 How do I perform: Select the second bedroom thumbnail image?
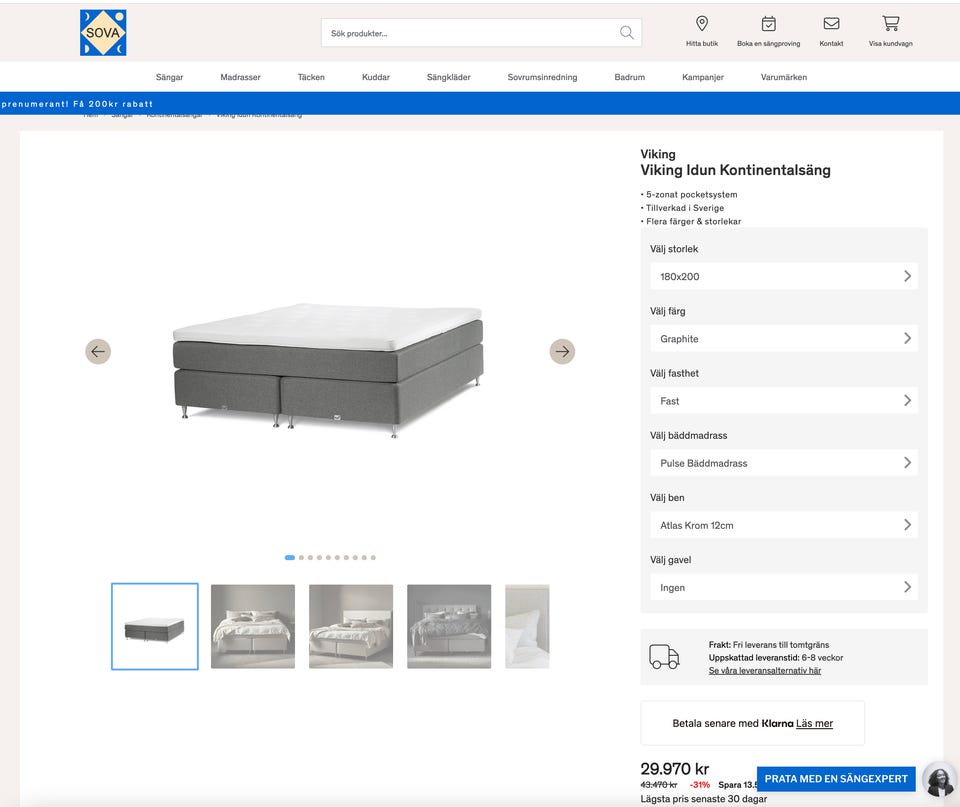tap(351, 626)
